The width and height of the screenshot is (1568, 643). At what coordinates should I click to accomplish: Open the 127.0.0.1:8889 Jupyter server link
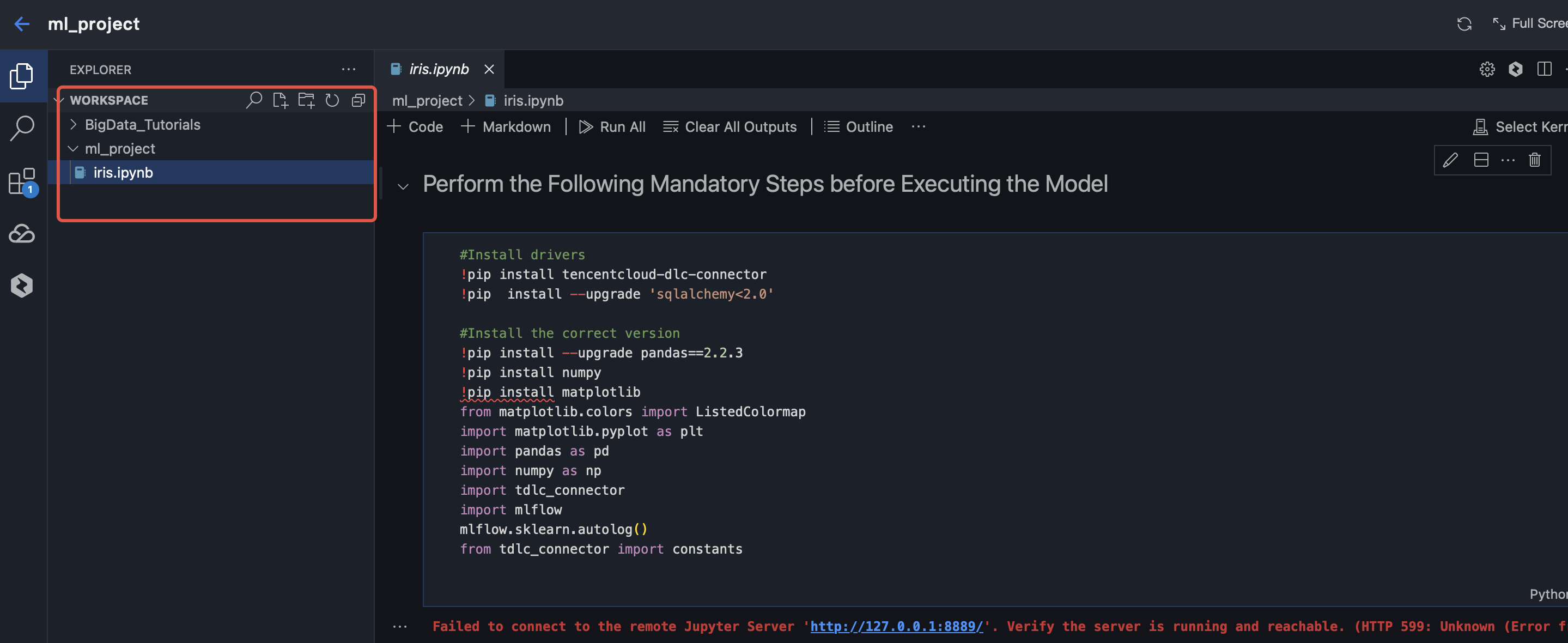(x=896, y=627)
